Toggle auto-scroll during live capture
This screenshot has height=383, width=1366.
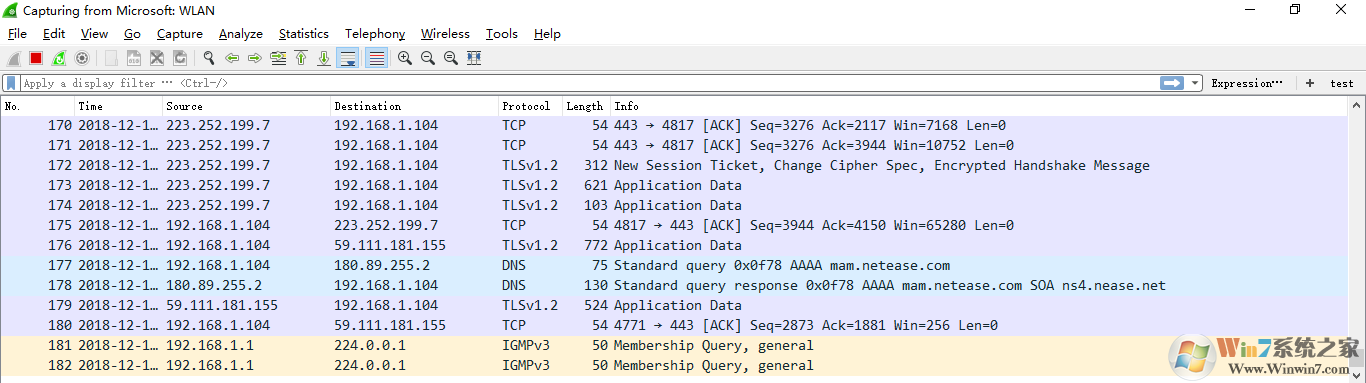[348, 58]
